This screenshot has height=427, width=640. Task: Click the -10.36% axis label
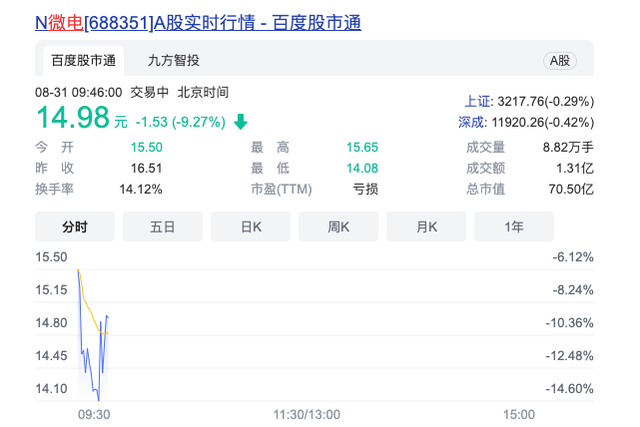(569, 323)
